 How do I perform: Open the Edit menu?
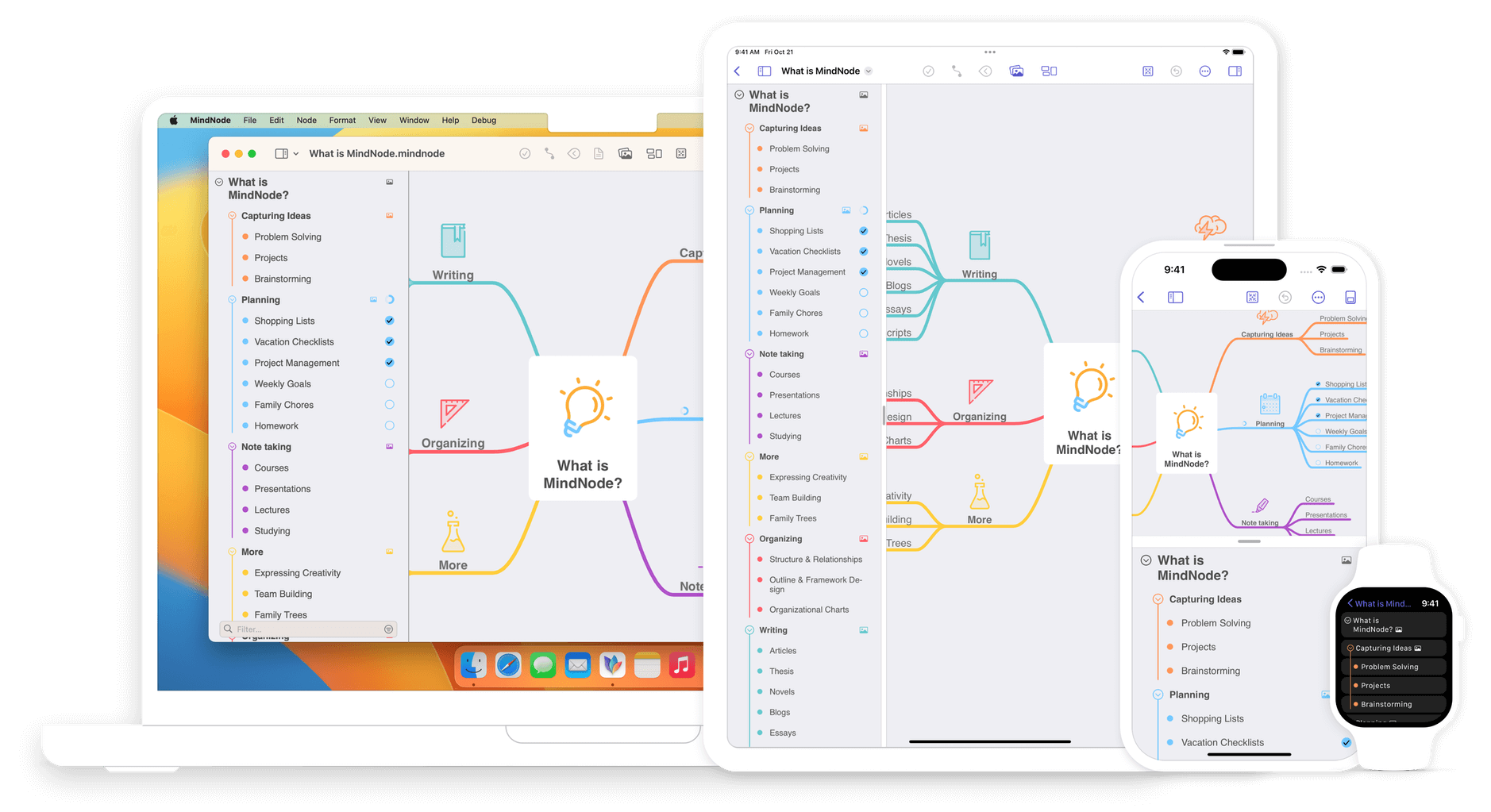tap(276, 121)
